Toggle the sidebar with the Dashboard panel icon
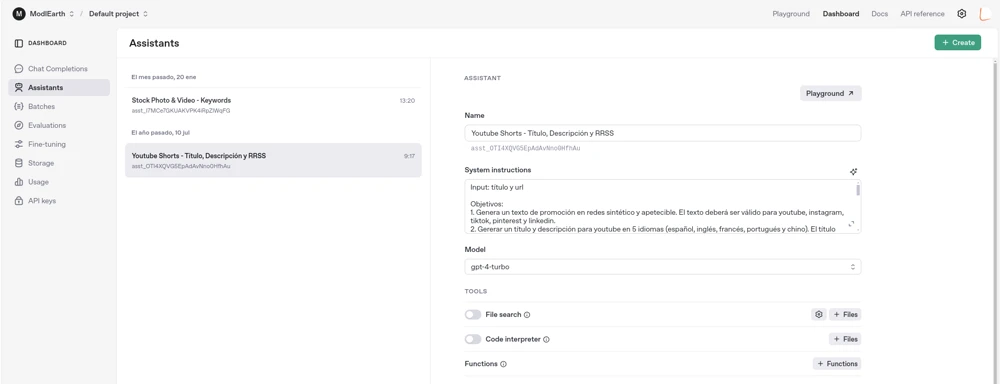The height and width of the screenshot is (384, 1000). click(x=18, y=43)
